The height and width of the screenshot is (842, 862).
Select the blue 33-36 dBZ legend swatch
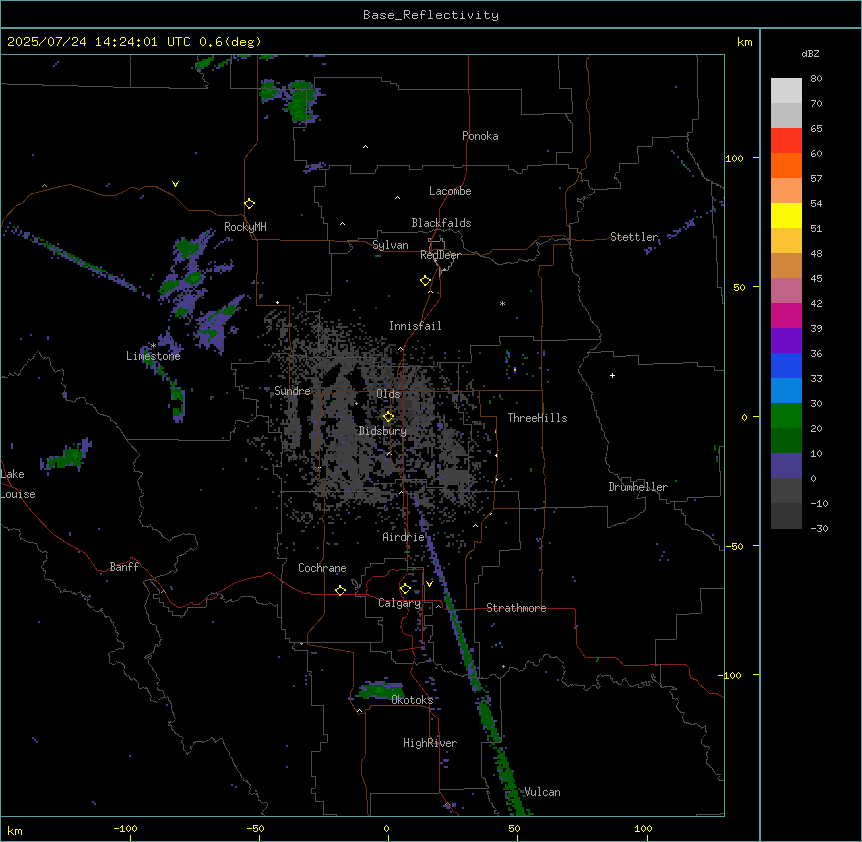pos(786,365)
